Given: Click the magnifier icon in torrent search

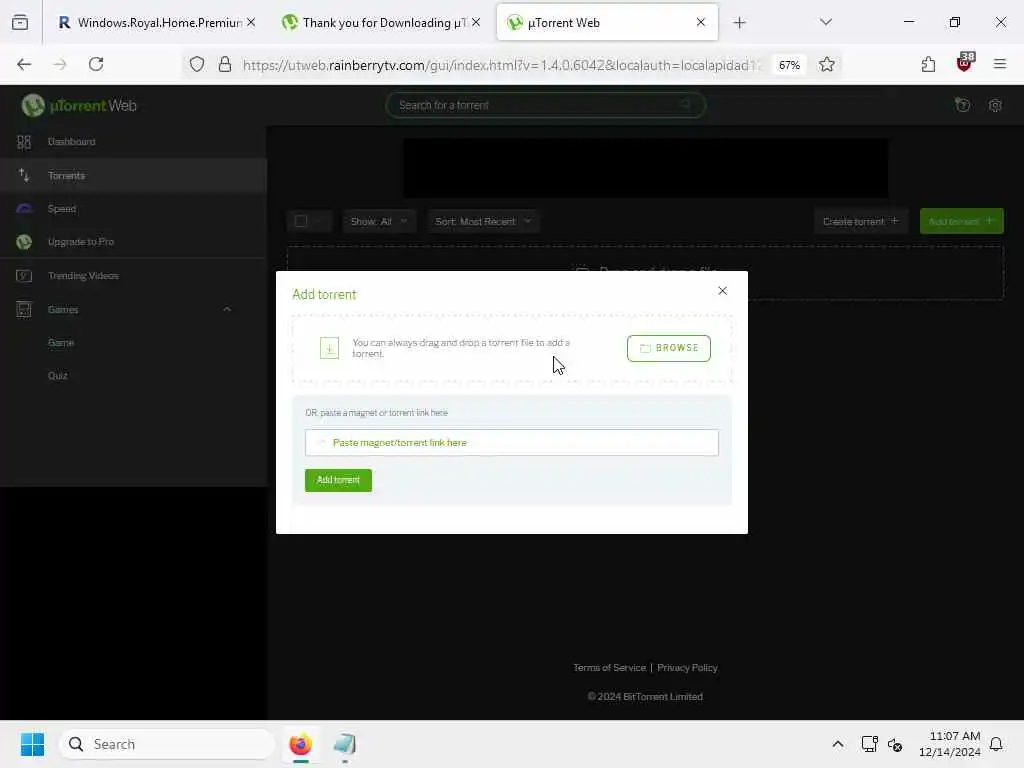Looking at the screenshot, I should coord(685,105).
